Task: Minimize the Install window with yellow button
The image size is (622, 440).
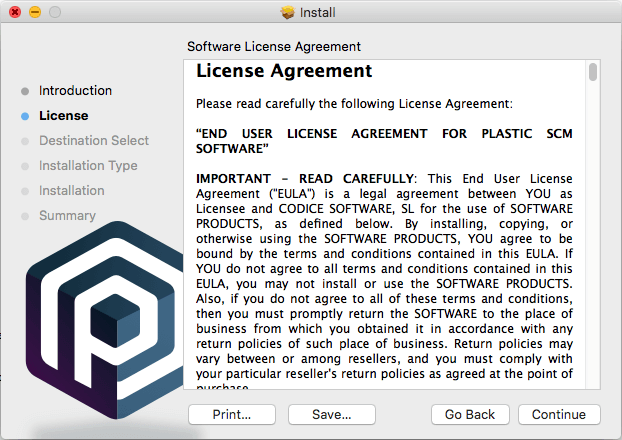Action: (35, 12)
